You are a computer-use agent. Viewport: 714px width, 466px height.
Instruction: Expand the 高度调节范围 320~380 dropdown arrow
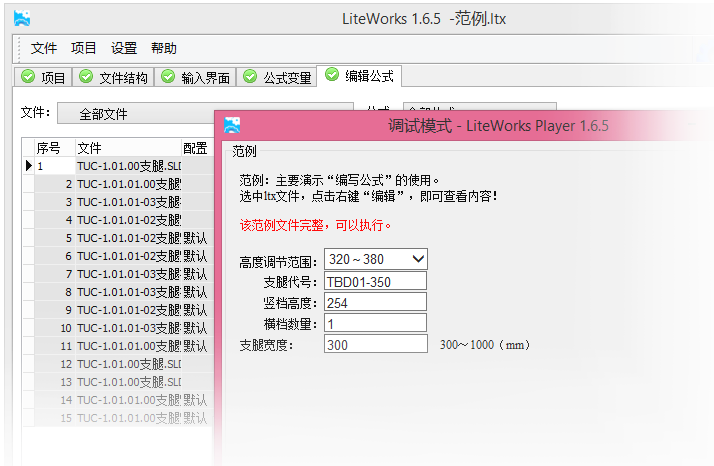[x=418, y=259]
